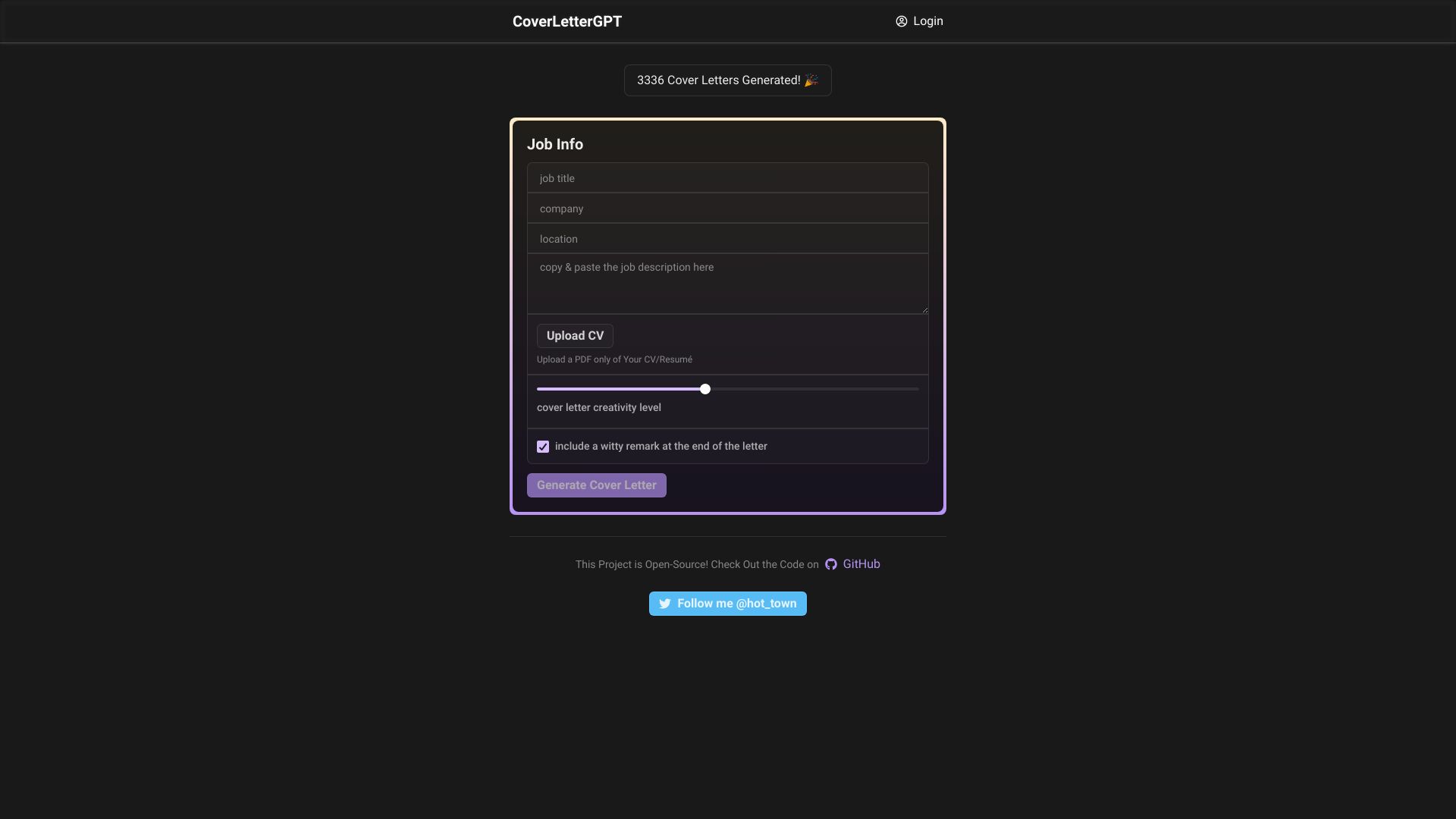Click the job title input field
This screenshot has height=819, width=1456.
[728, 177]
